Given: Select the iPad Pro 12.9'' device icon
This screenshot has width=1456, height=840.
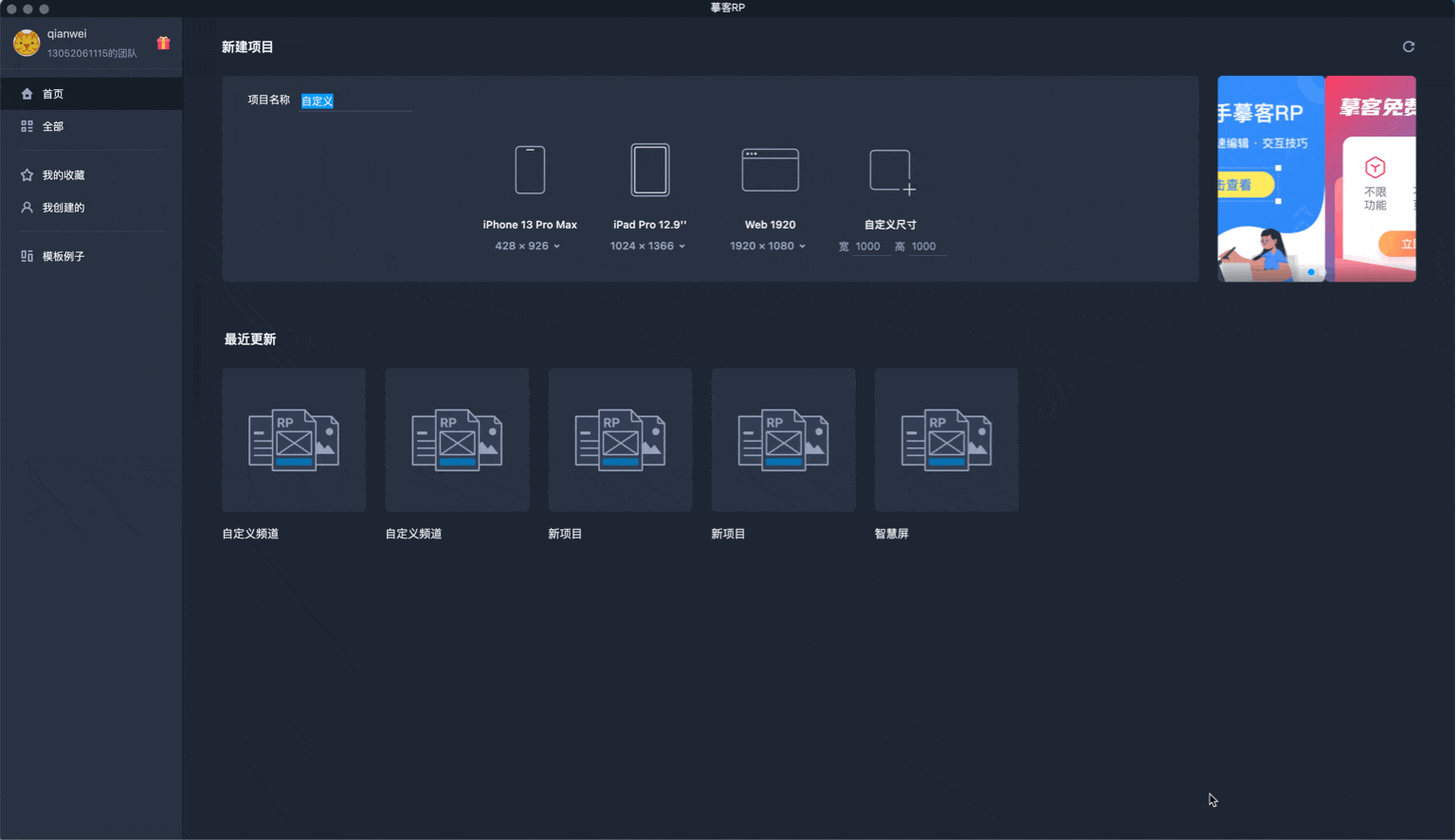Looking at the screenshot, I should [650, 170].
